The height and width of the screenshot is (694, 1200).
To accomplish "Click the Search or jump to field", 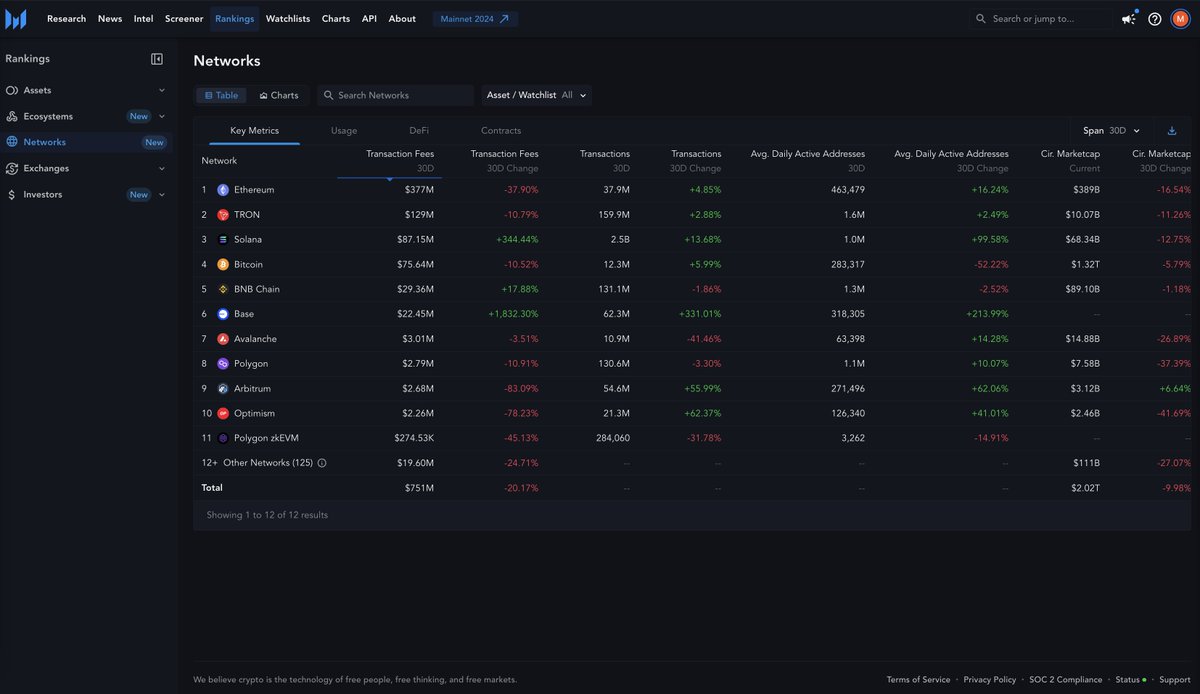I will click(x=1041, y=18).
